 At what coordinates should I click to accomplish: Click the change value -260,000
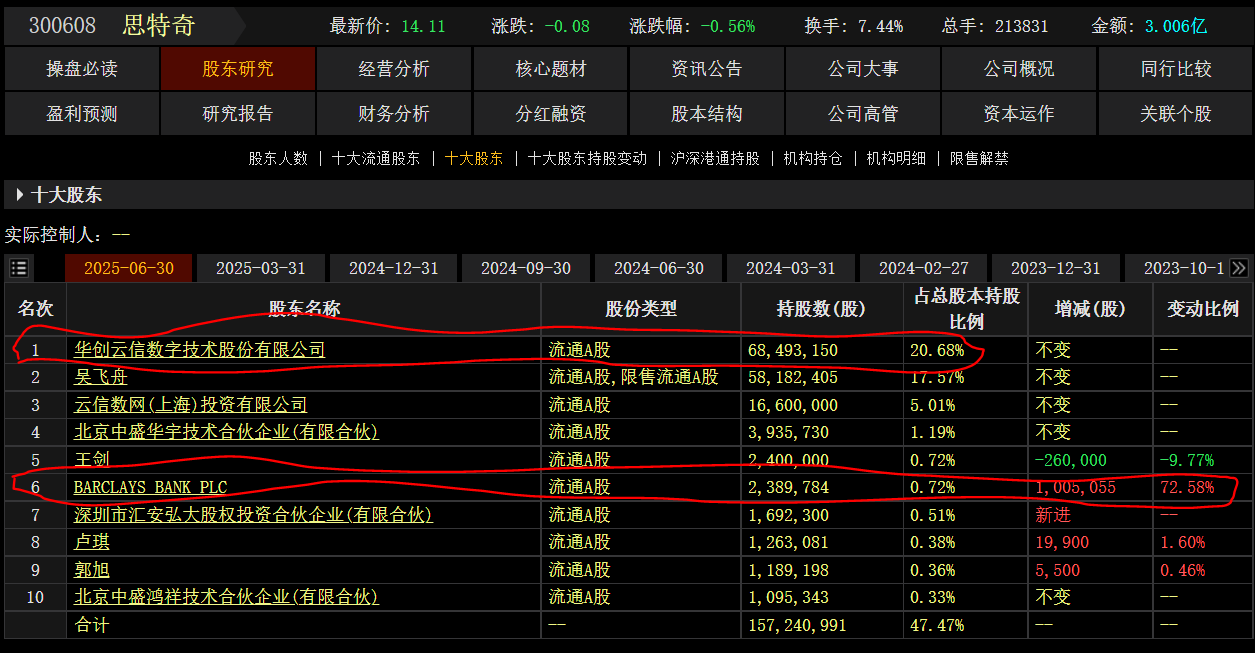pos(1071,460)
